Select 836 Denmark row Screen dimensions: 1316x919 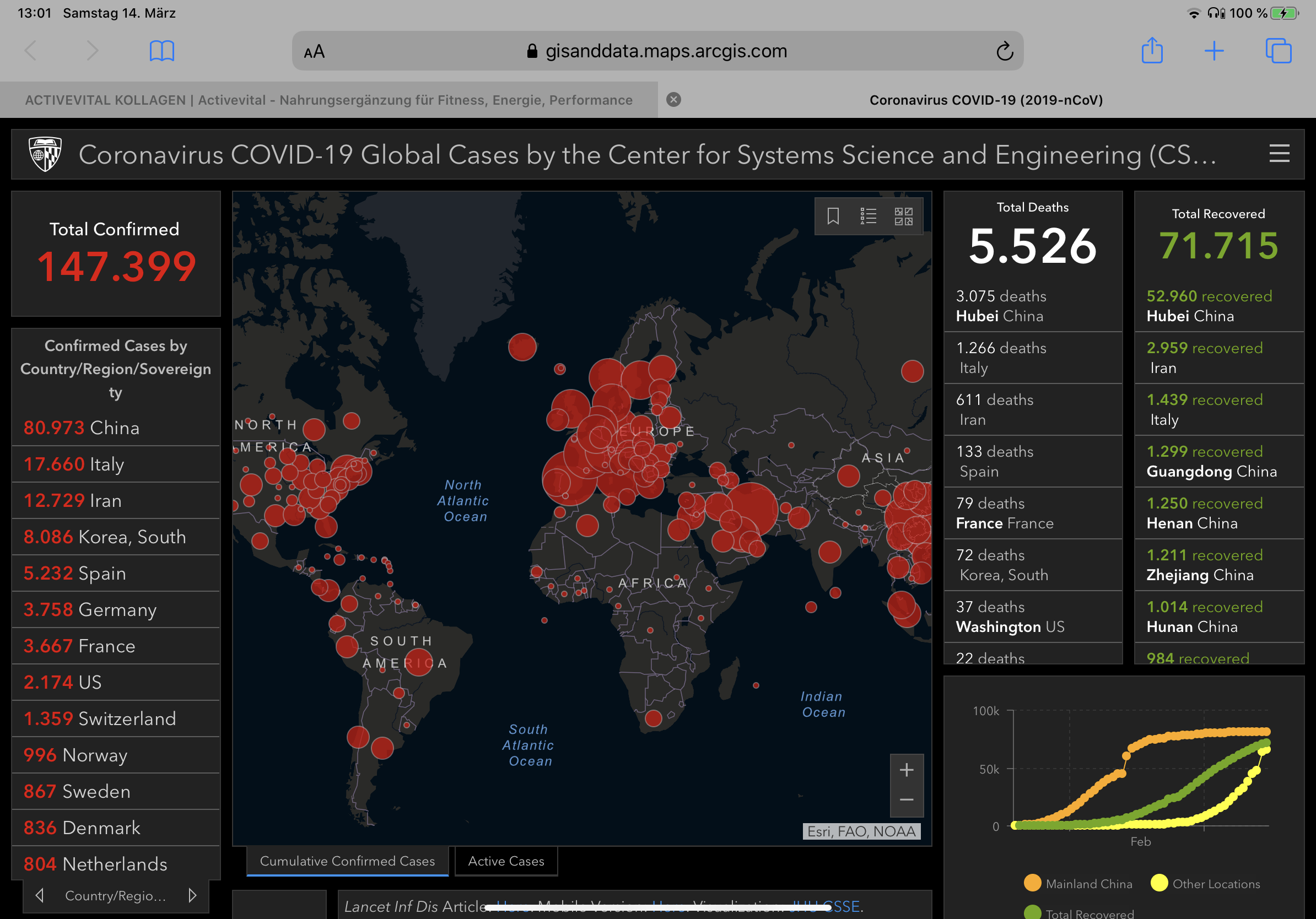116,828
